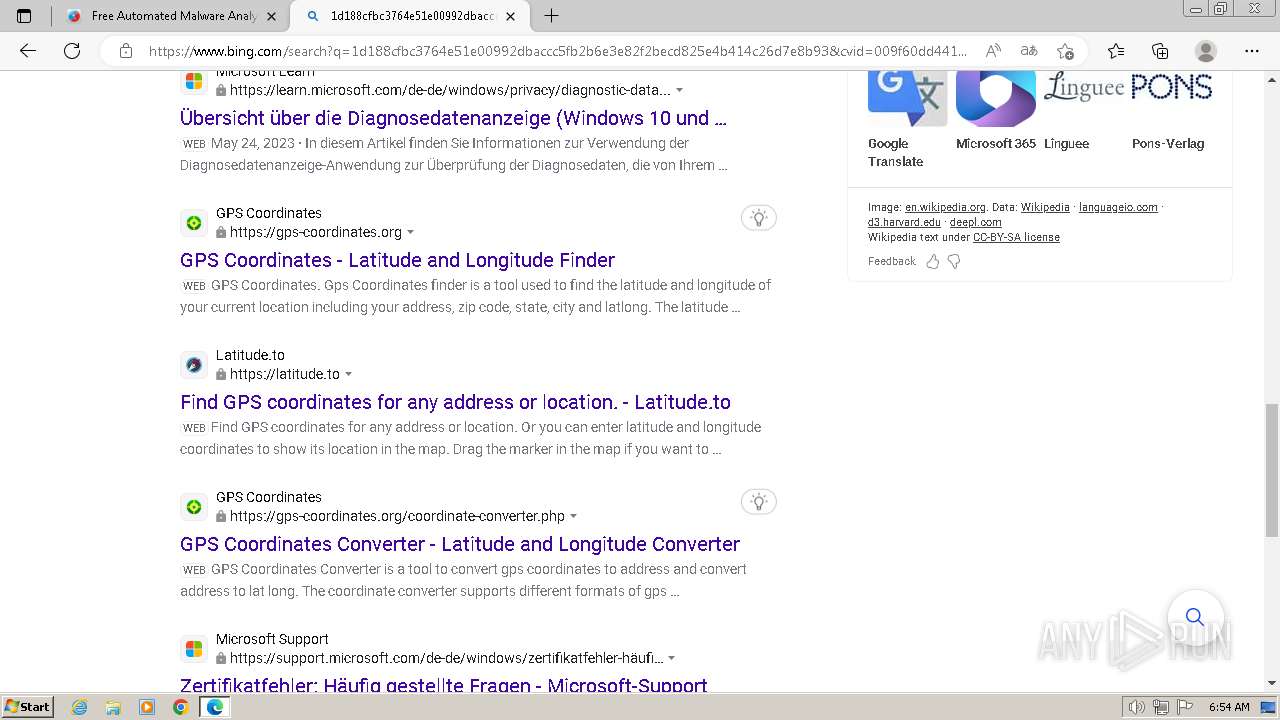Click favicon of GPS Coordinates Converter result
This screenshot has width=1280, height=720.
[x=194, y=506]
